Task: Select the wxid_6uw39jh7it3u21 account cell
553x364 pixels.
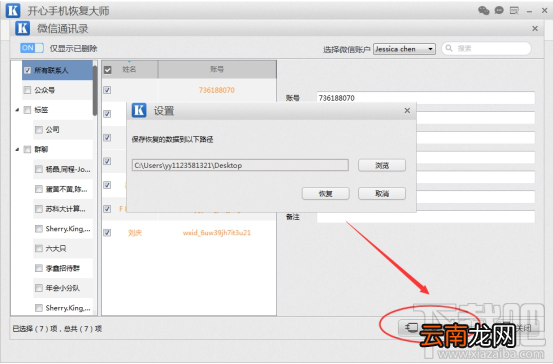Action: click(217, 232)
